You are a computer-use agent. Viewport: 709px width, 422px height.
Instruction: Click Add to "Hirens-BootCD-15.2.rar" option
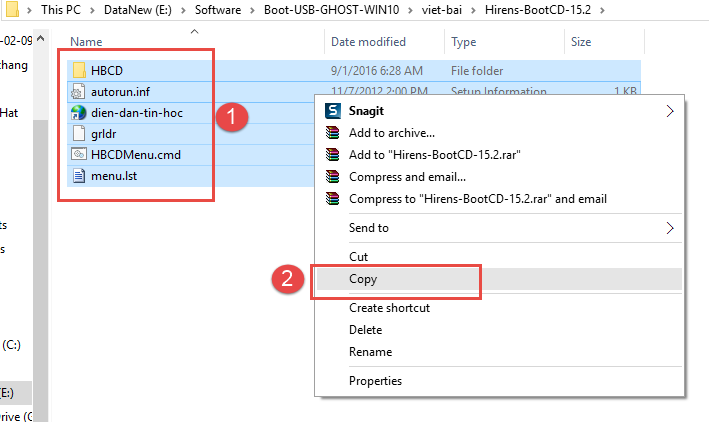tap(436, 155)
